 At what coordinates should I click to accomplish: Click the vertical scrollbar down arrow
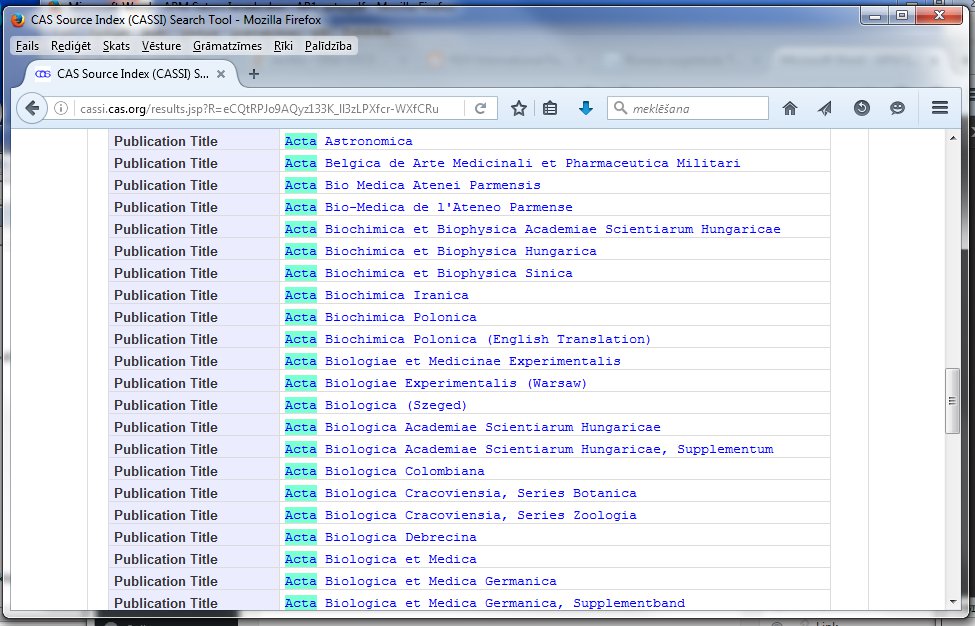point(953,601)
